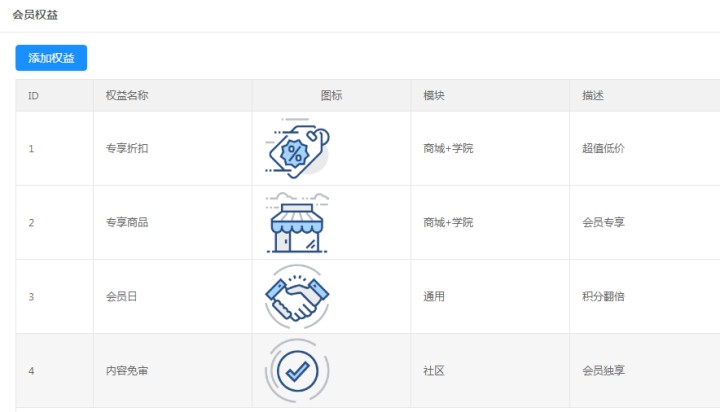Click the 会员独享 description cell

603,371
